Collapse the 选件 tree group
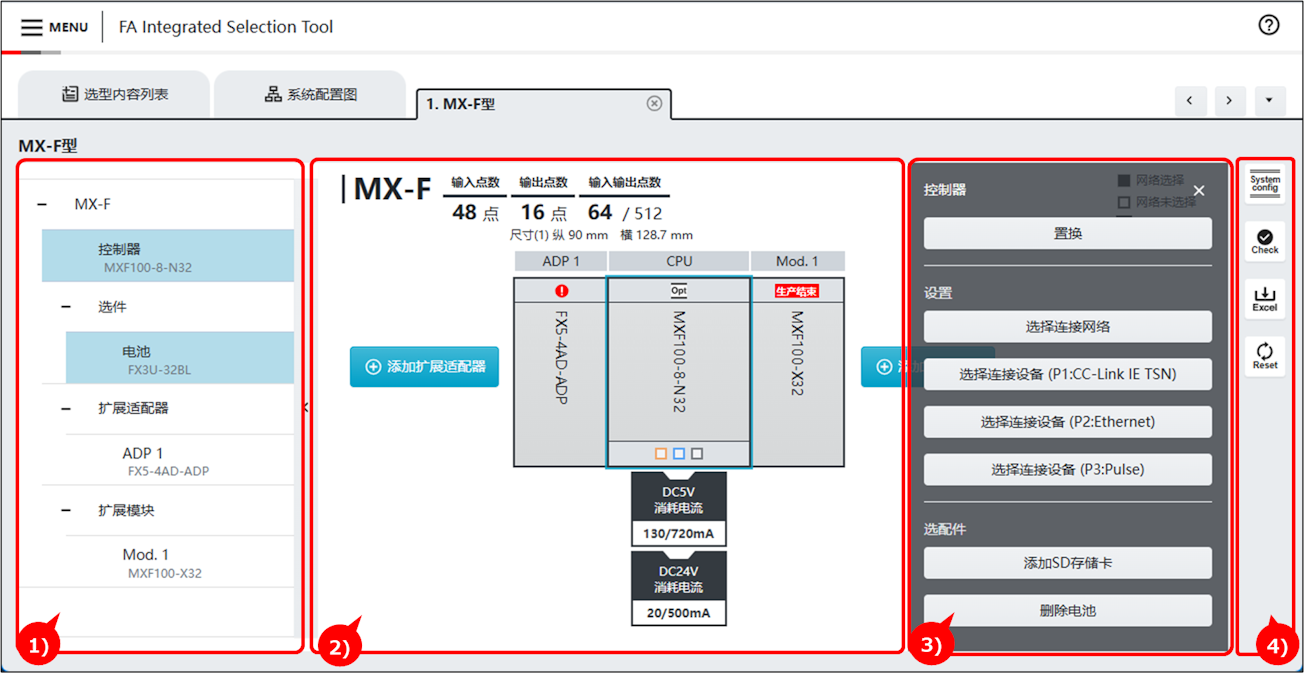The width and height of the screenshot is (1304, 673). (x=66, y=307)
